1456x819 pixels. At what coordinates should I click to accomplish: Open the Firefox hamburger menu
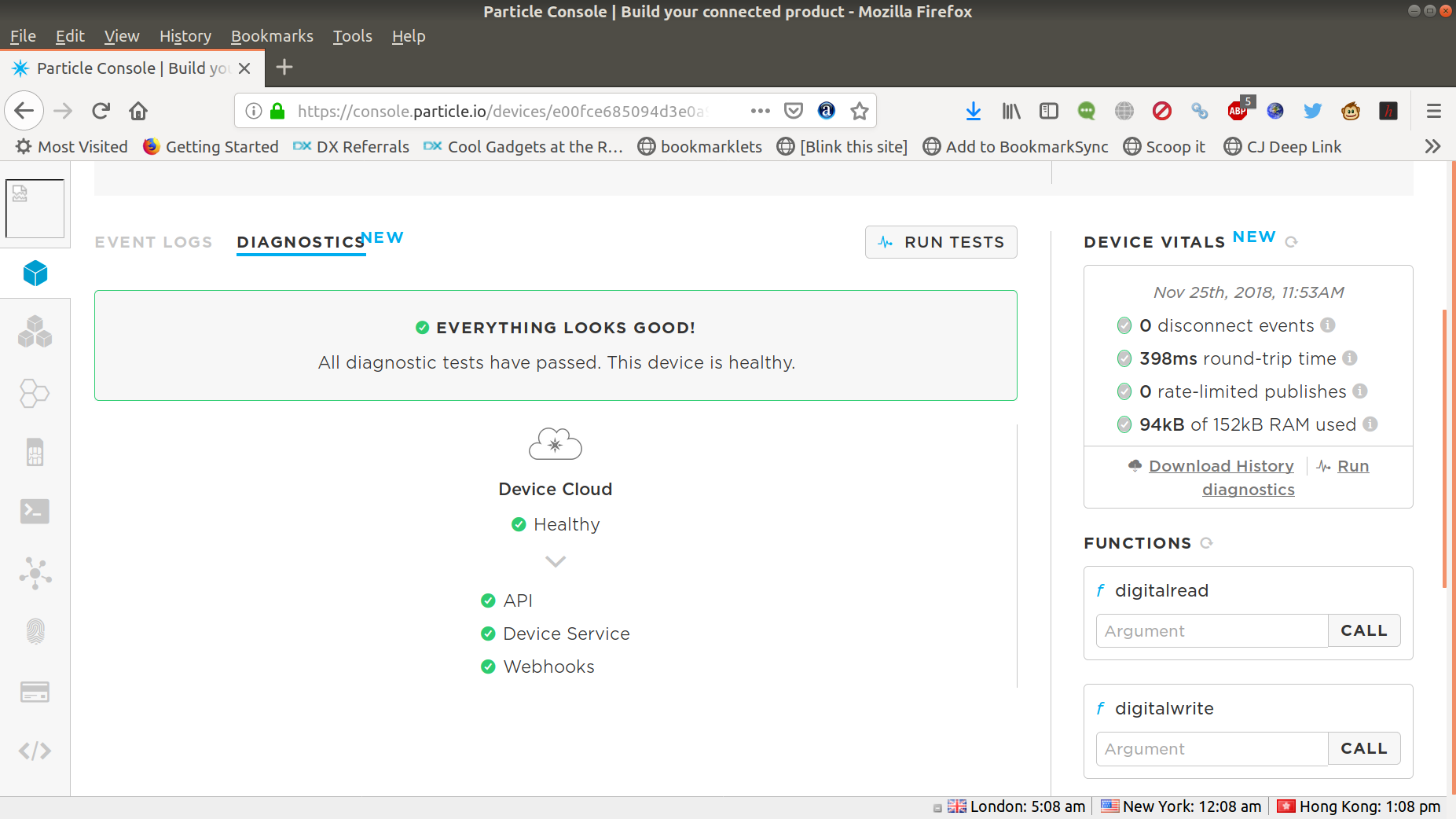click(x=1433, y=111)
